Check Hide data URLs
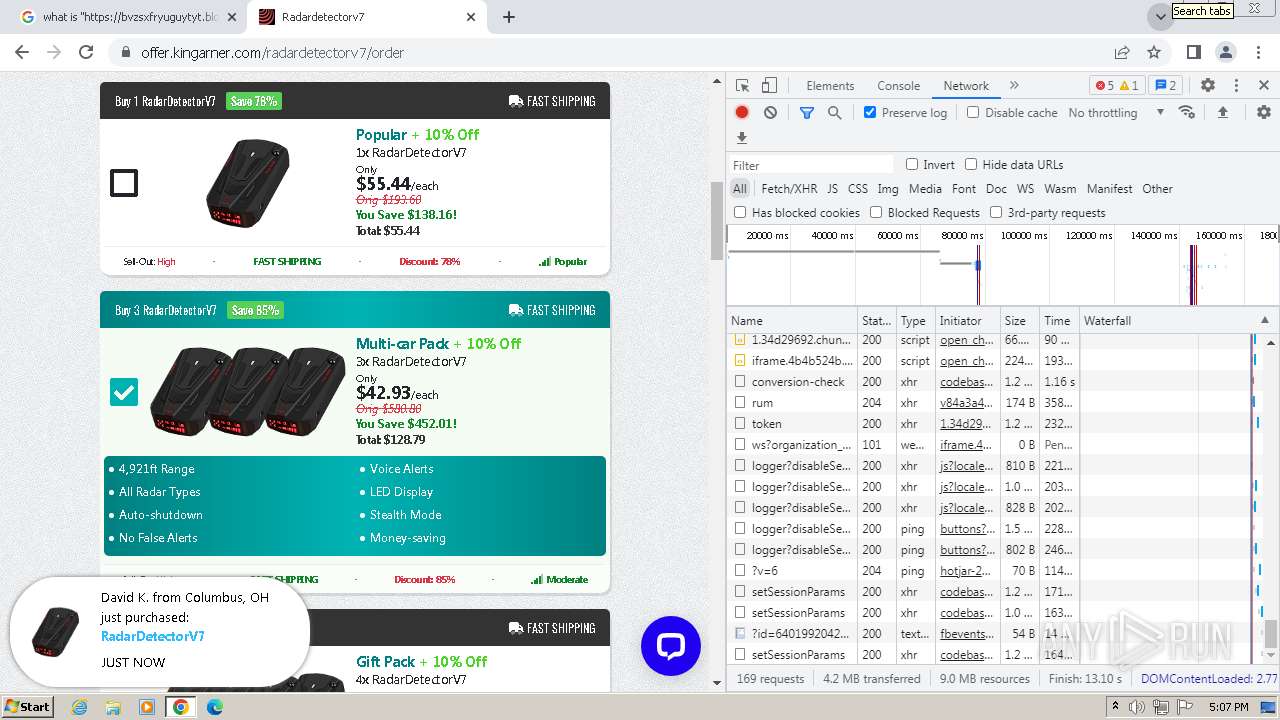 971,165
